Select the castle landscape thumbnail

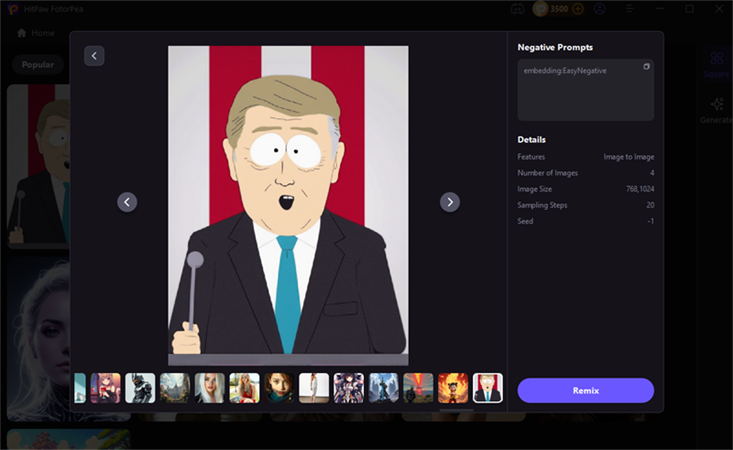(x=175, y=388)
